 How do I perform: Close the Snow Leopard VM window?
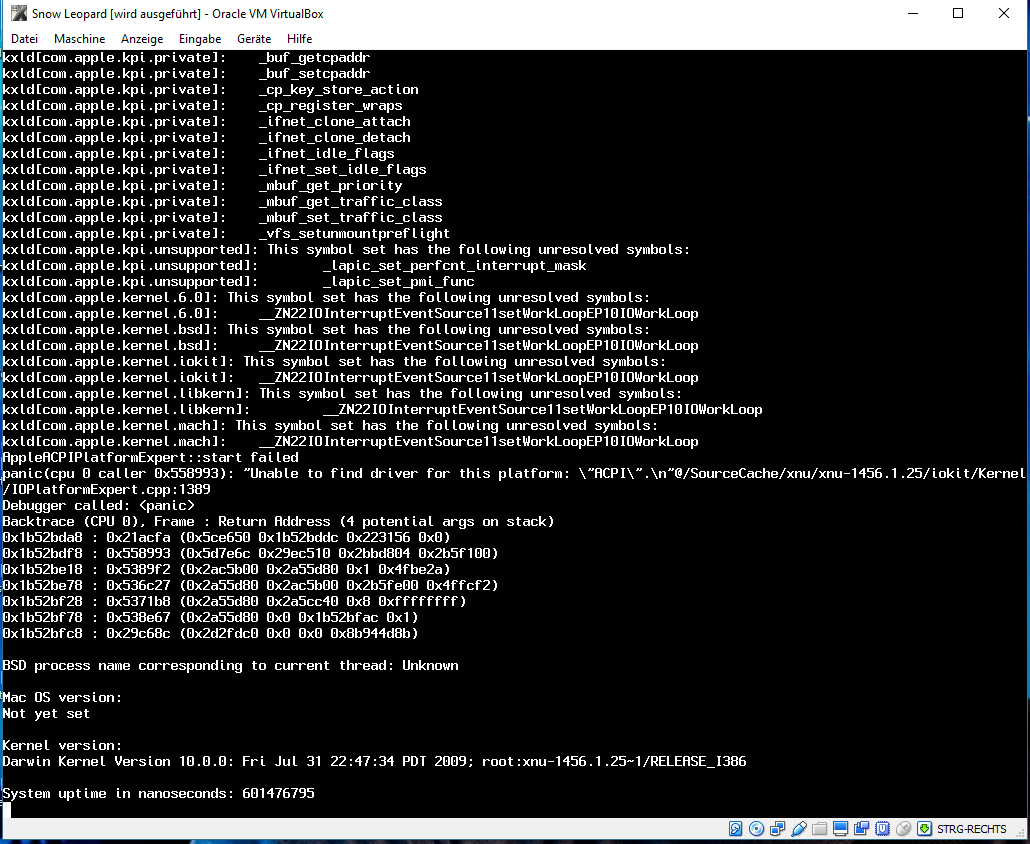click(1004, 13)
